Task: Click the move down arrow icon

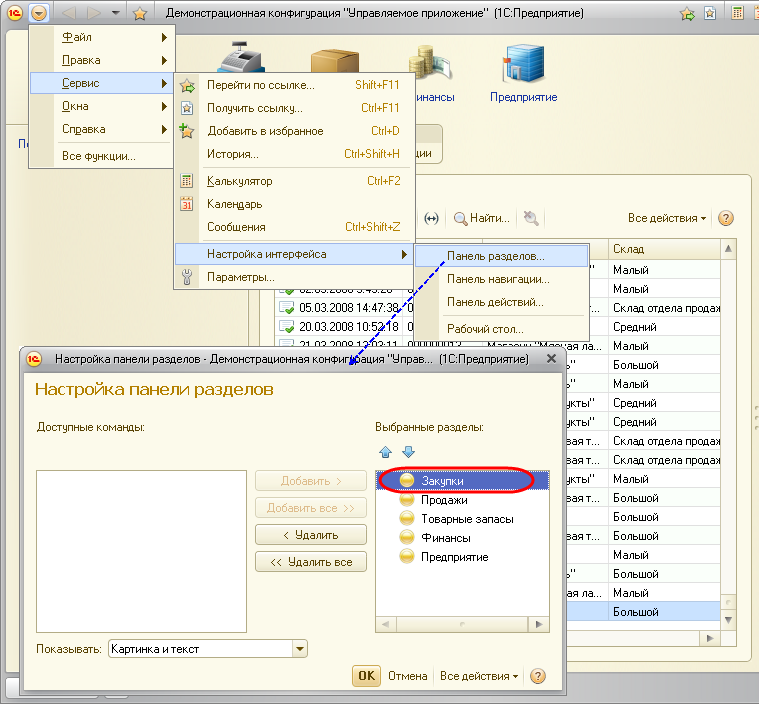Action: click(x=407, y=452)
